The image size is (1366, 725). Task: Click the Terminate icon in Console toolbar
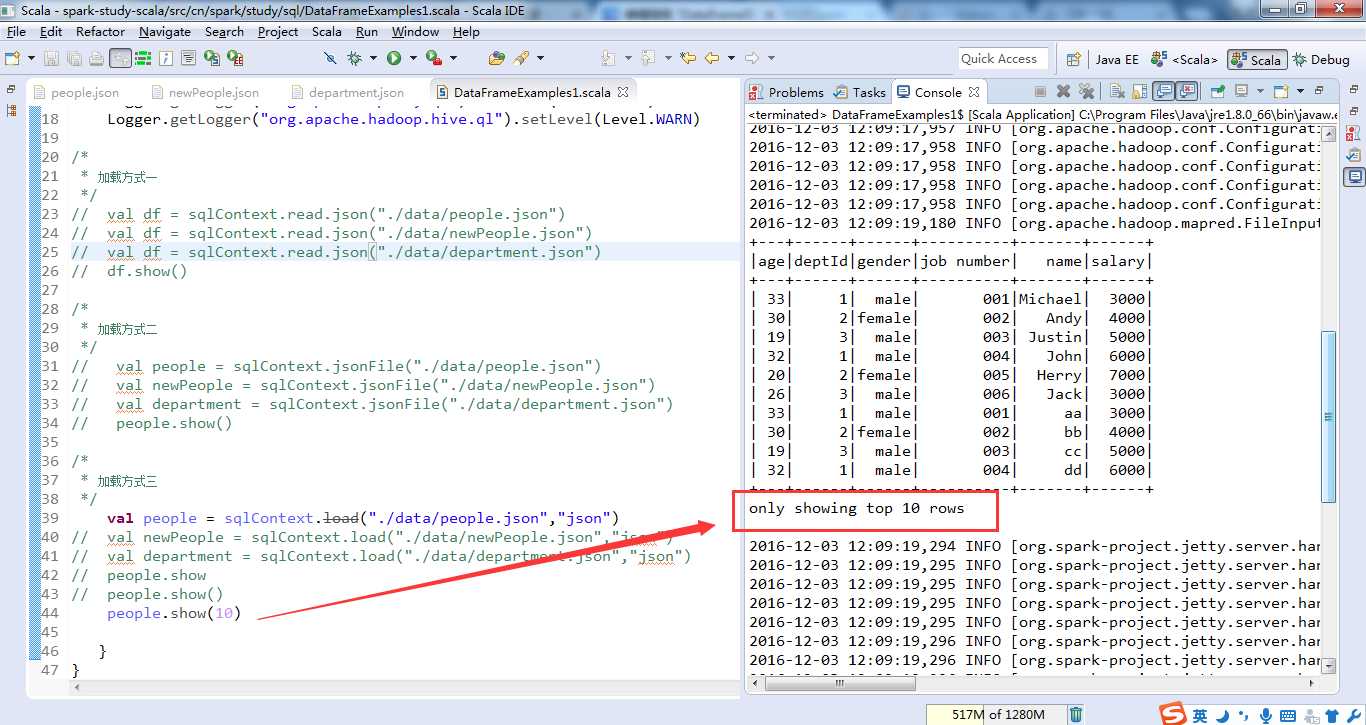[1040, 91]
